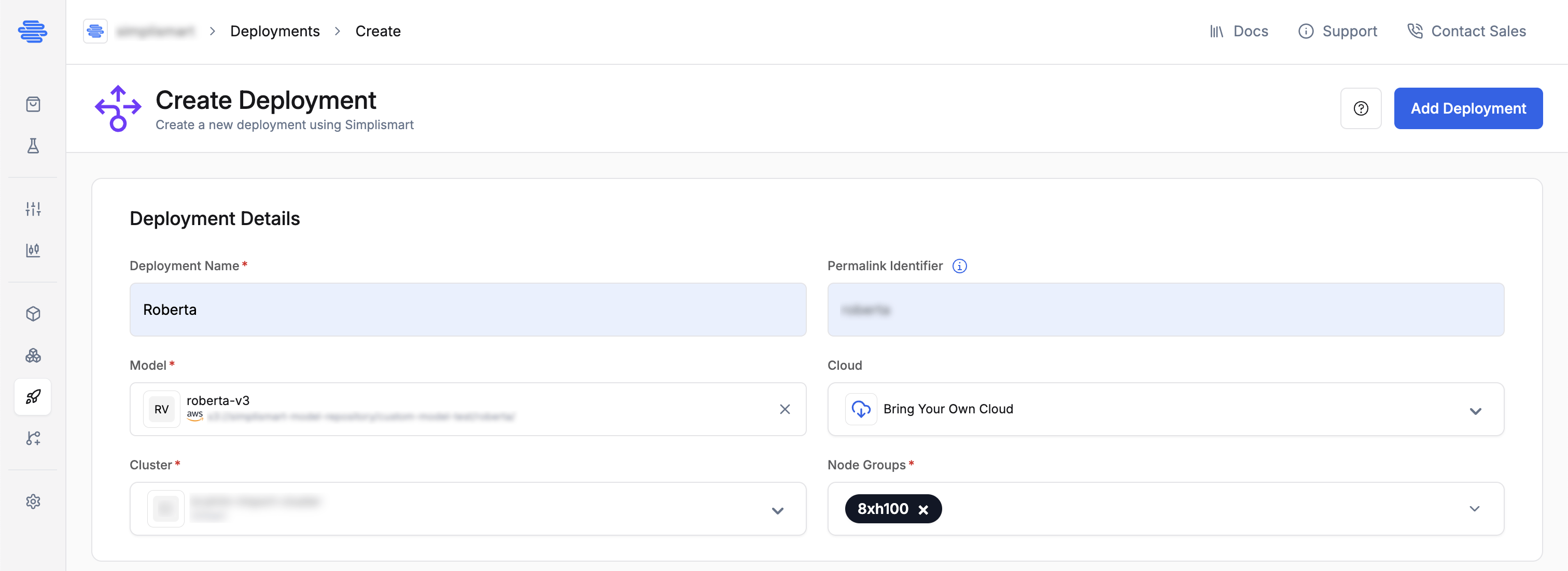Open the sliders tuning icon in sidebar

pyautogui.click(x=33, y=209)
